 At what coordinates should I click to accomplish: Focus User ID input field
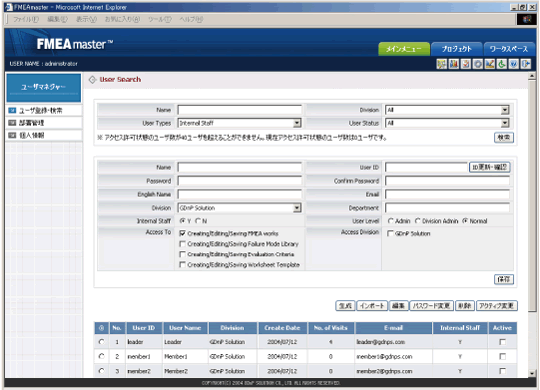pyautogui.click(x=426, y=167)
